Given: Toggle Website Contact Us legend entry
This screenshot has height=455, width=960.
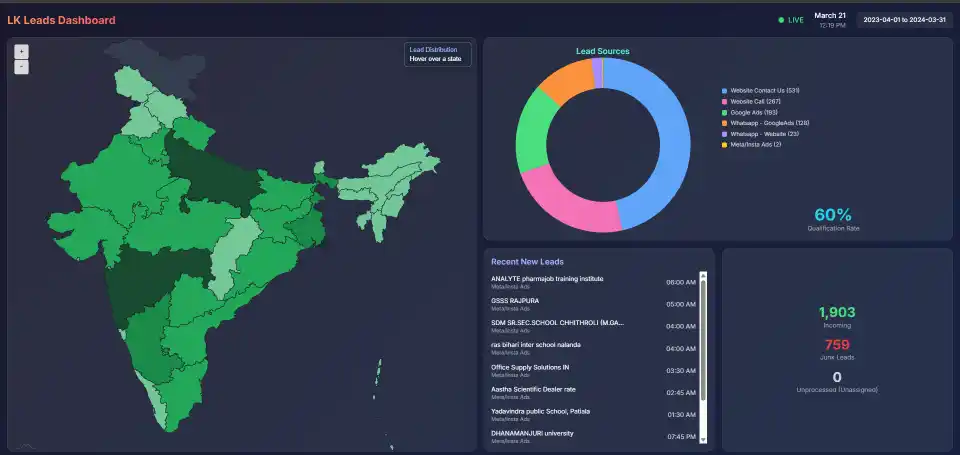Looking at the screenshot, I should [x=761, y=91].
